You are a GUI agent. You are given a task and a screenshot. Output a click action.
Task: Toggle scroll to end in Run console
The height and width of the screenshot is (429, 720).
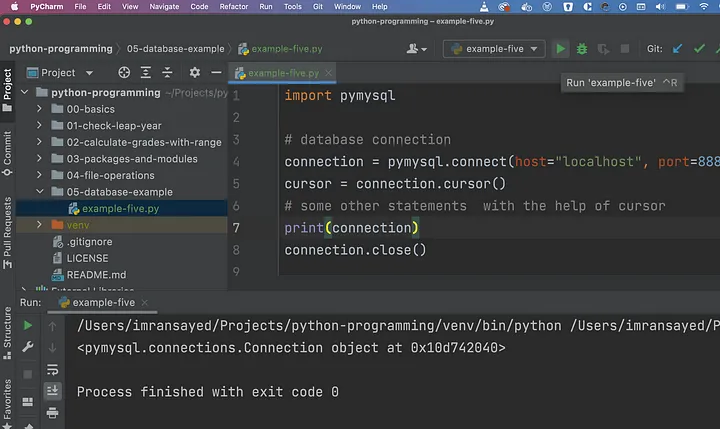(52, 391)
